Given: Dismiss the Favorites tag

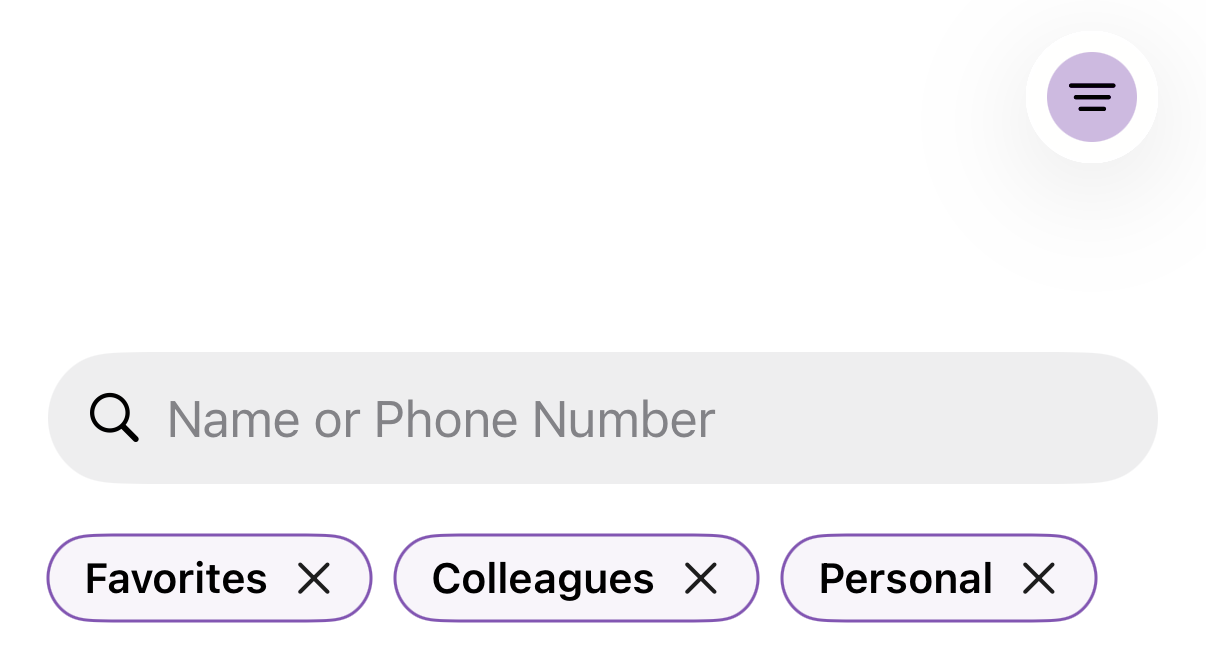Looking at the screenshot, I should click(x=314, y=578).
